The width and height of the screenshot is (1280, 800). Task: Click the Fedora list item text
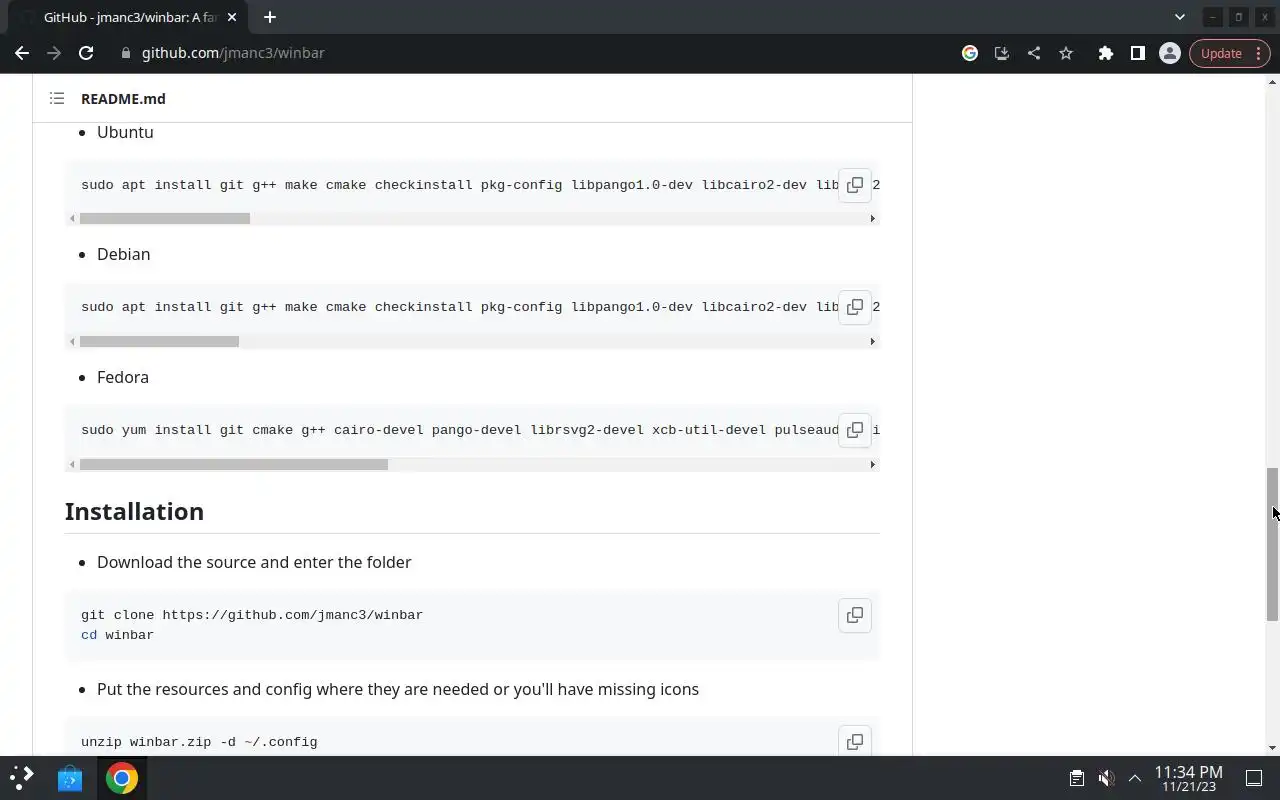pos(123,377)
